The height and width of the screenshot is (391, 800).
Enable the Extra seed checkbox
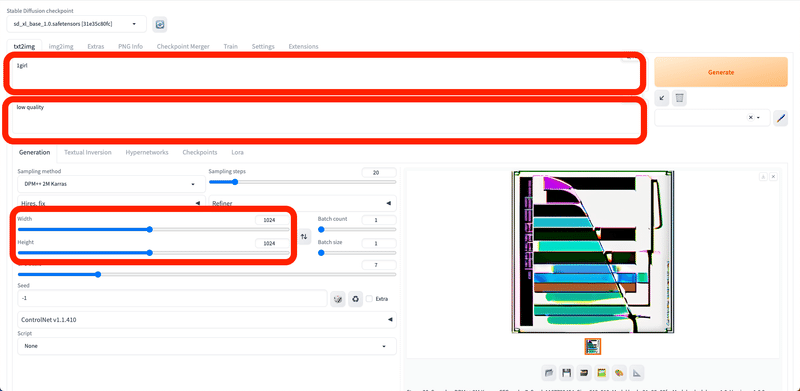369,299
